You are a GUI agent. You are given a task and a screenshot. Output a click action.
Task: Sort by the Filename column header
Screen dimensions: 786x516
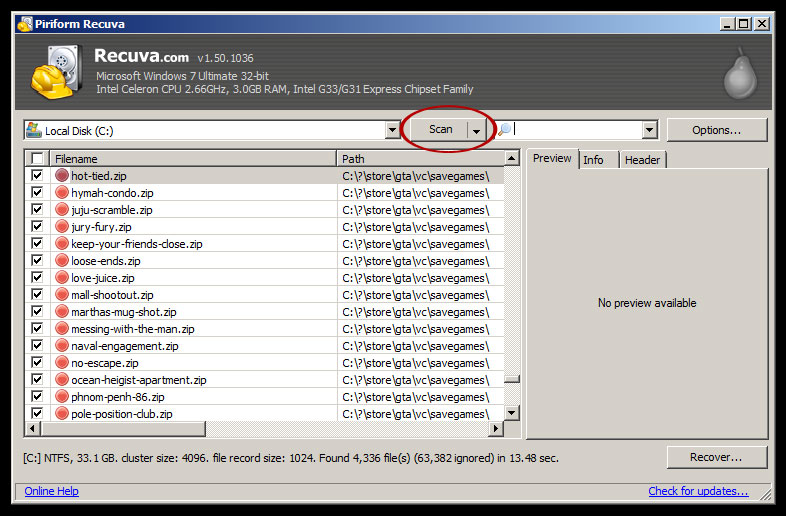(x=193, y=158)
